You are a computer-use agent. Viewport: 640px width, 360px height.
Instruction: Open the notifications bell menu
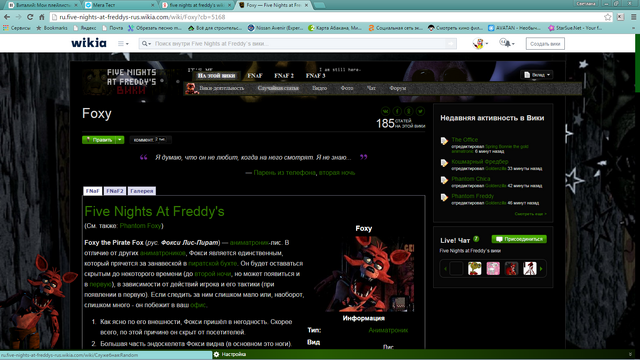(x=507, y=43)
